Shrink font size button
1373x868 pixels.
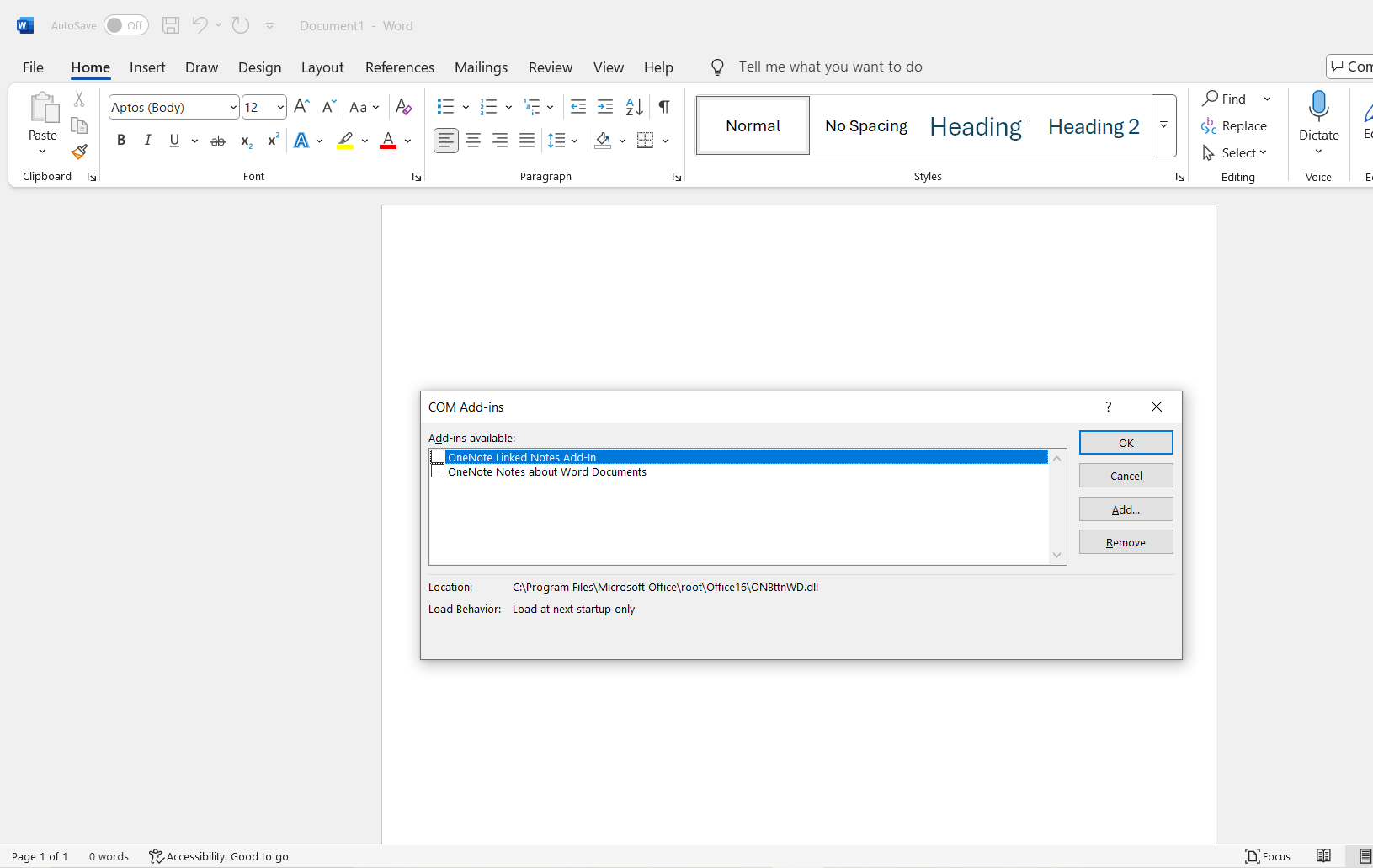point(329,107)
